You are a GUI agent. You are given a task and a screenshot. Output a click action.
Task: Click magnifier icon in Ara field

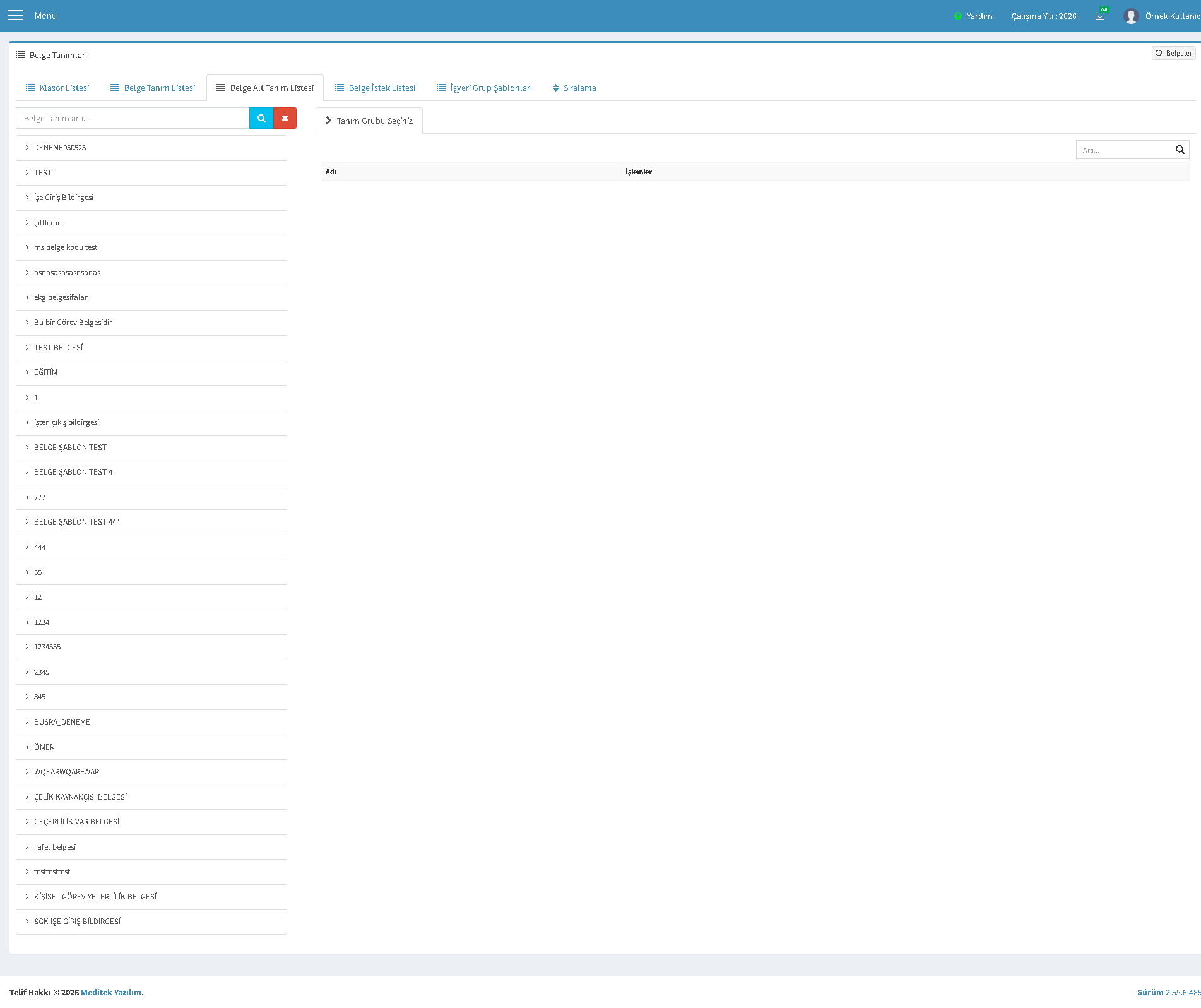pos(1180,150)
